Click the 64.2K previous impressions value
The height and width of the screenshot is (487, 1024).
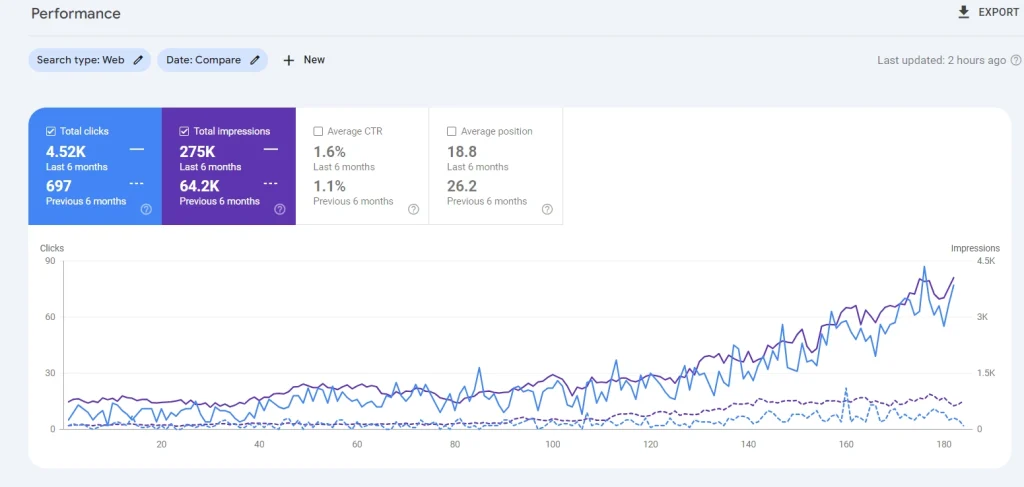201,186
